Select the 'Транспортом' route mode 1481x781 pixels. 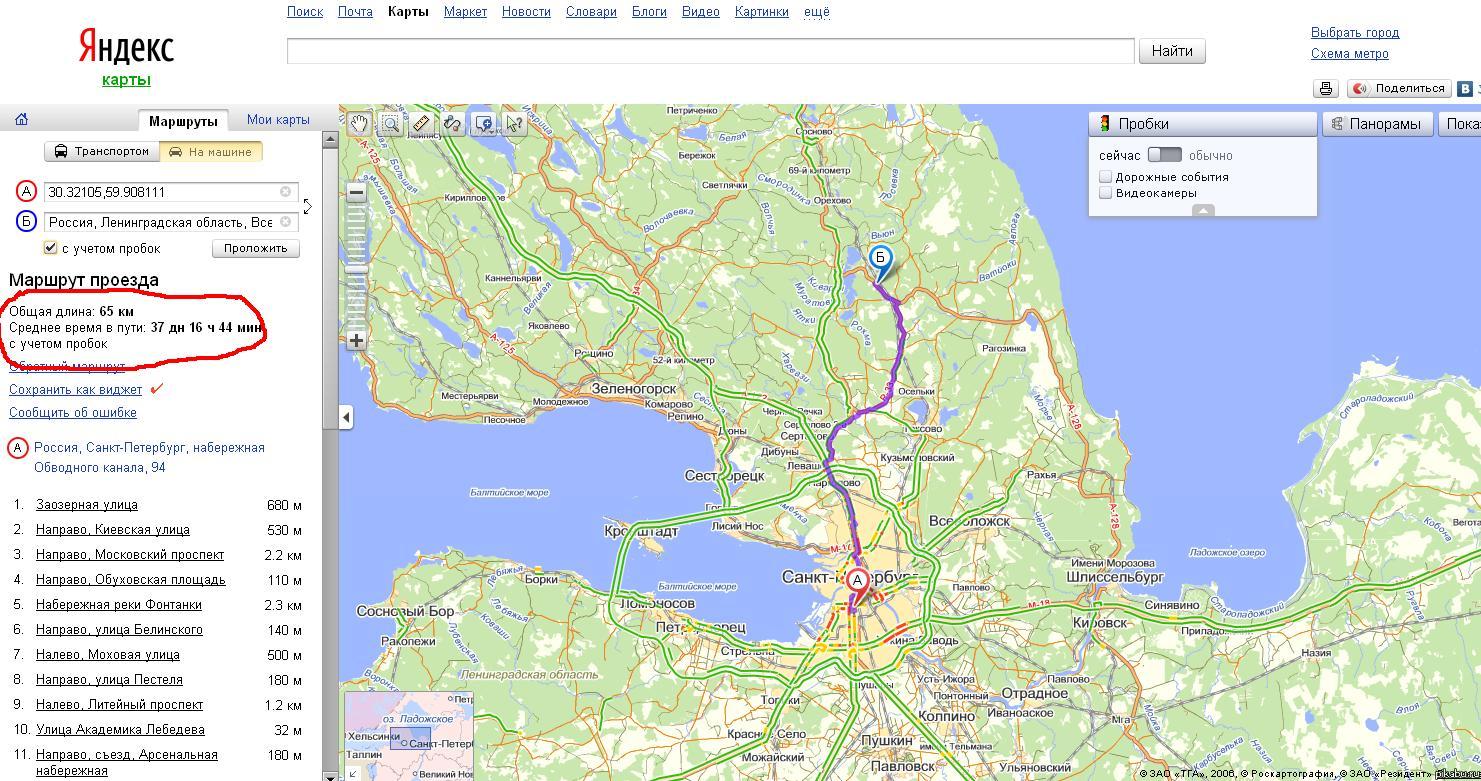pos(102,151)
